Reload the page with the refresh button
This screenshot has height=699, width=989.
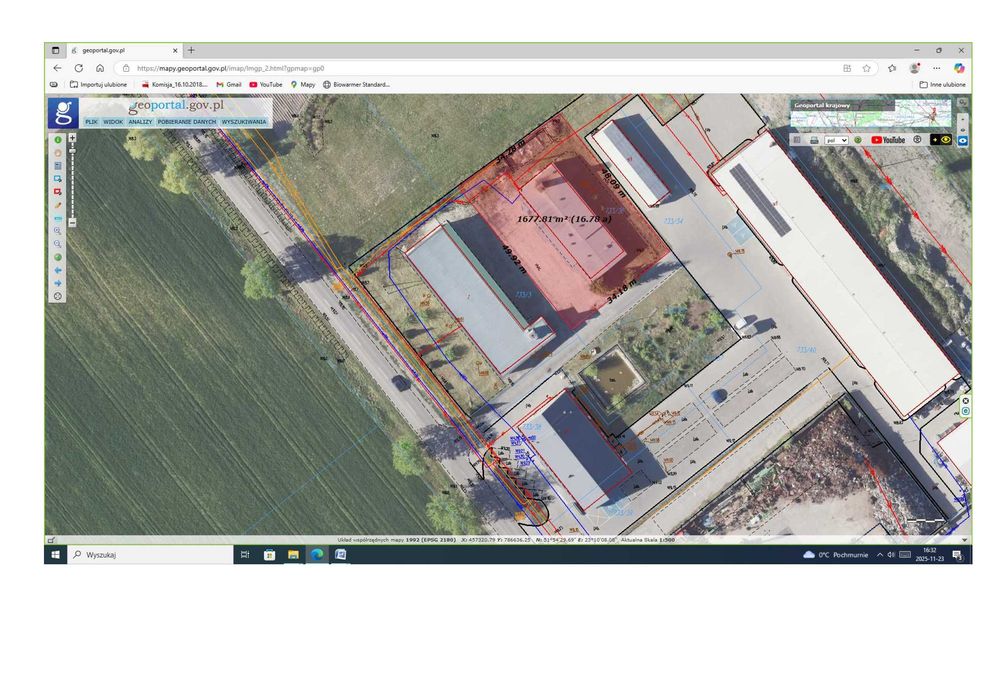pyautogui.click(x=79, y=68)
